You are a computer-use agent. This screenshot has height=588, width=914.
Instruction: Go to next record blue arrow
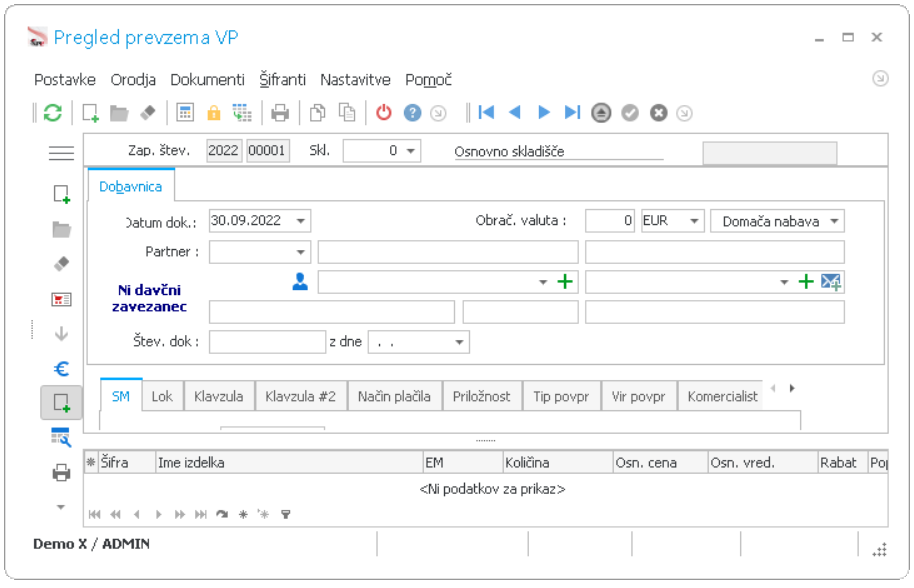(544, 112)
